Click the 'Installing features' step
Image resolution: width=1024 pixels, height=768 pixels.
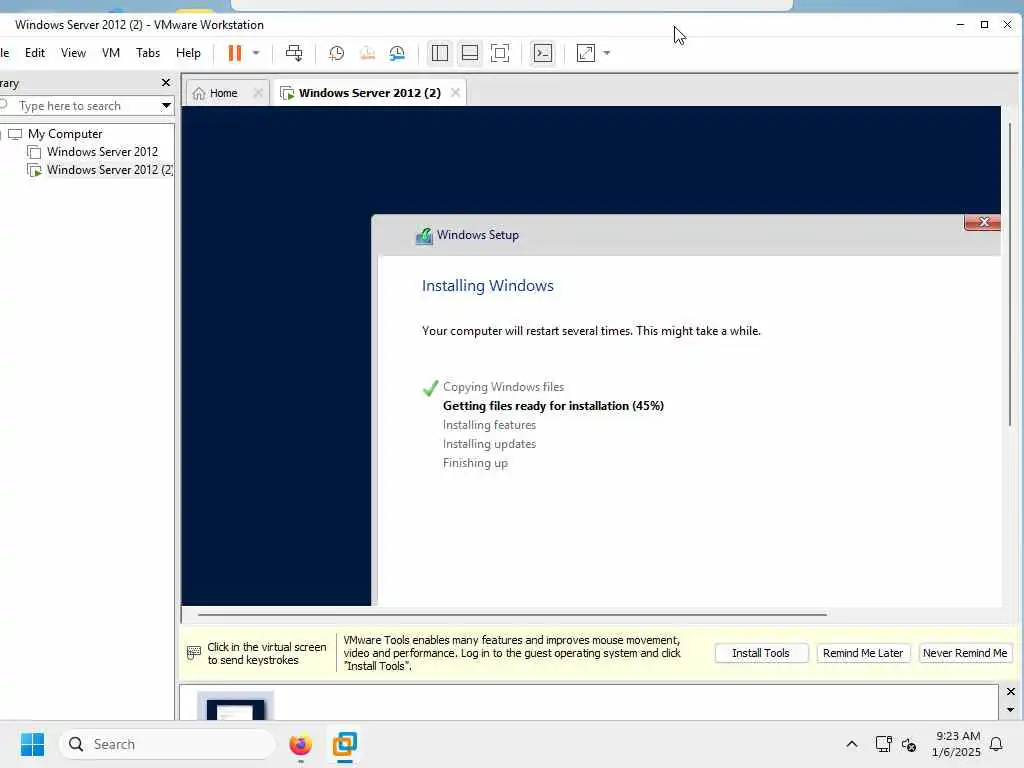click(489, 424)
